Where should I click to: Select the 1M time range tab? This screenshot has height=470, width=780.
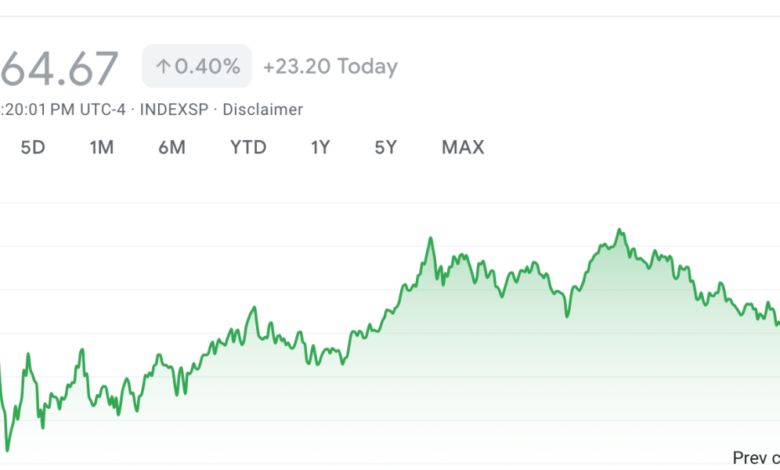click(x=101, y=148)
